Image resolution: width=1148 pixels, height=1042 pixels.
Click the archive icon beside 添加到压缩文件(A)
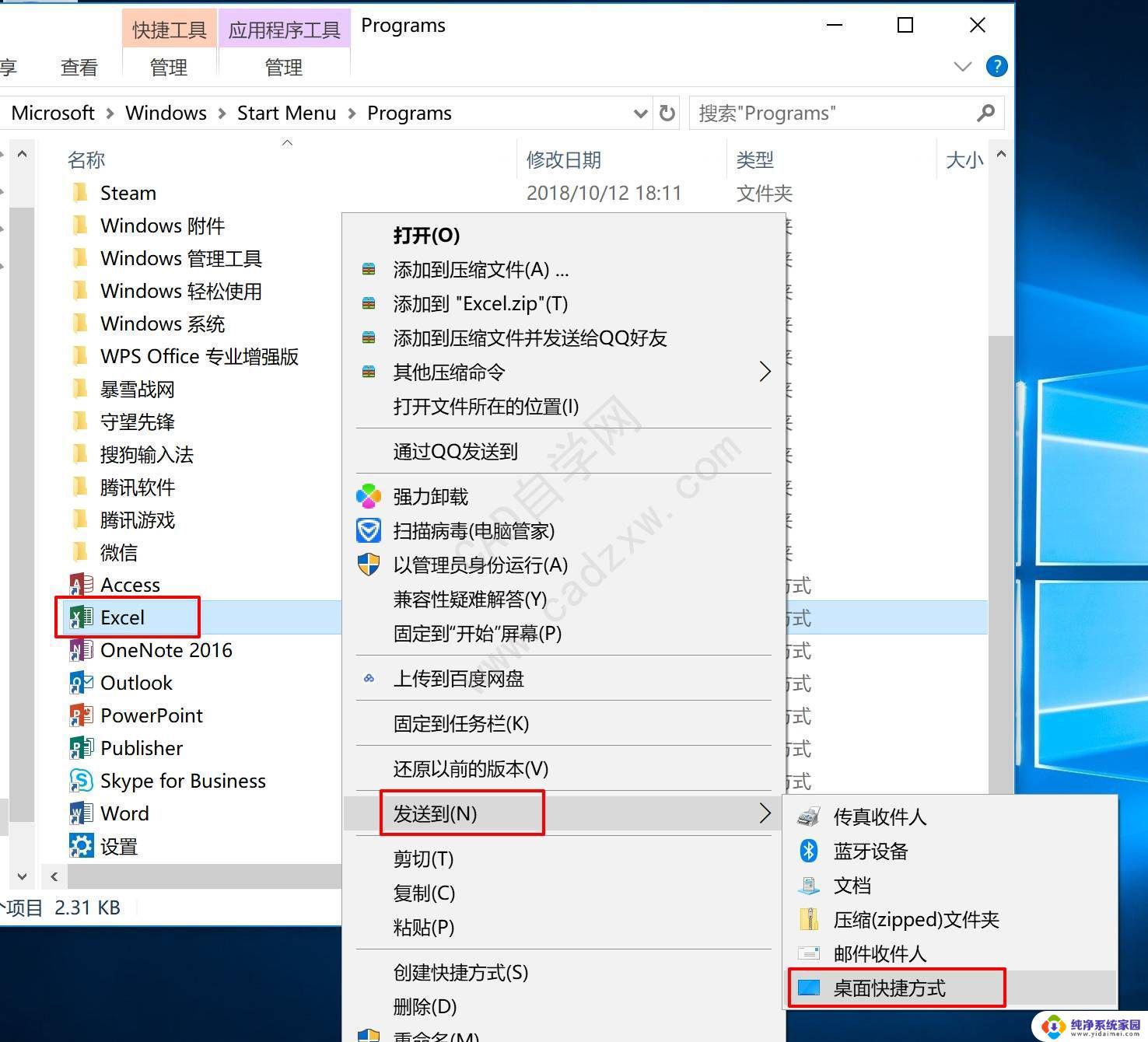coord(369,269)
